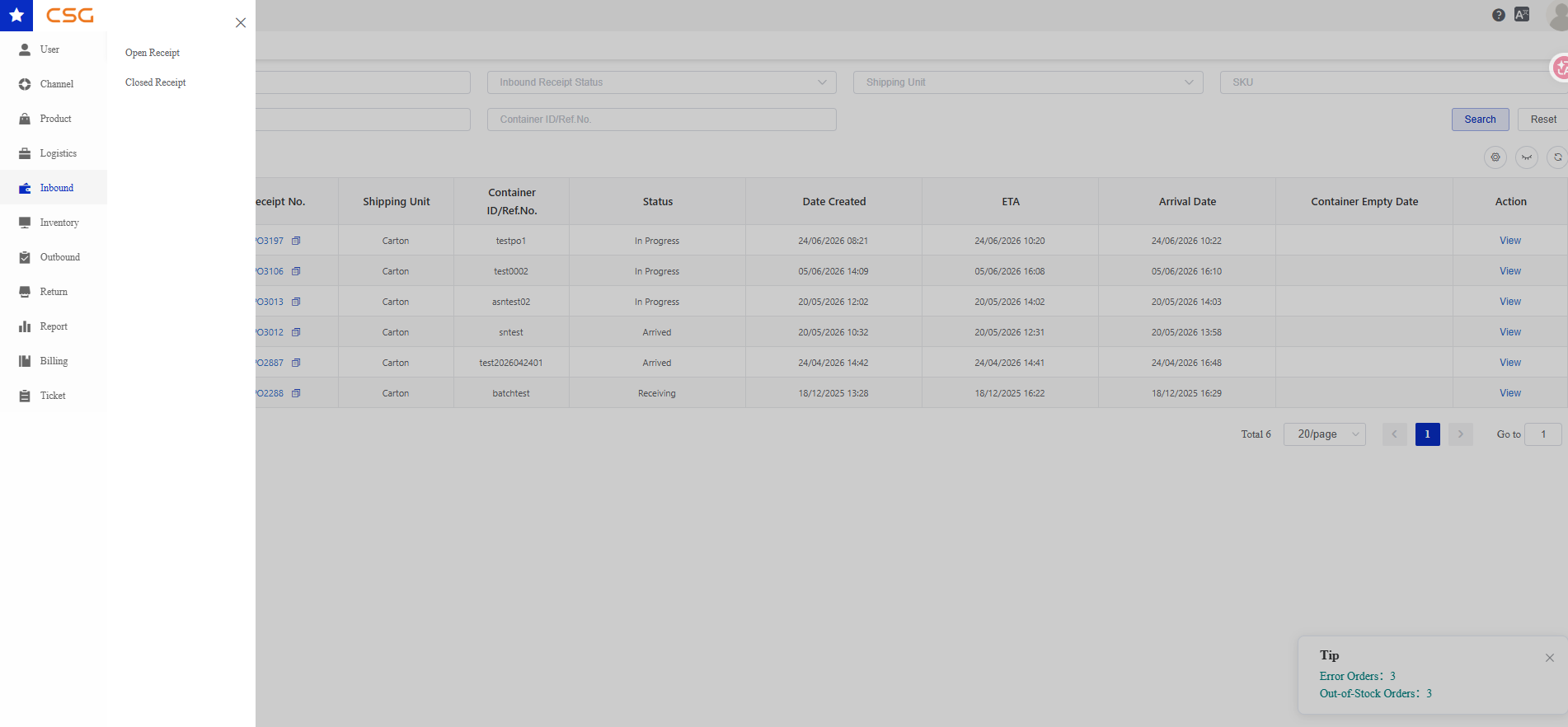Screen dimensions: 1568x727
Task: Go to previous page arrow
Action: (1395, 434)
